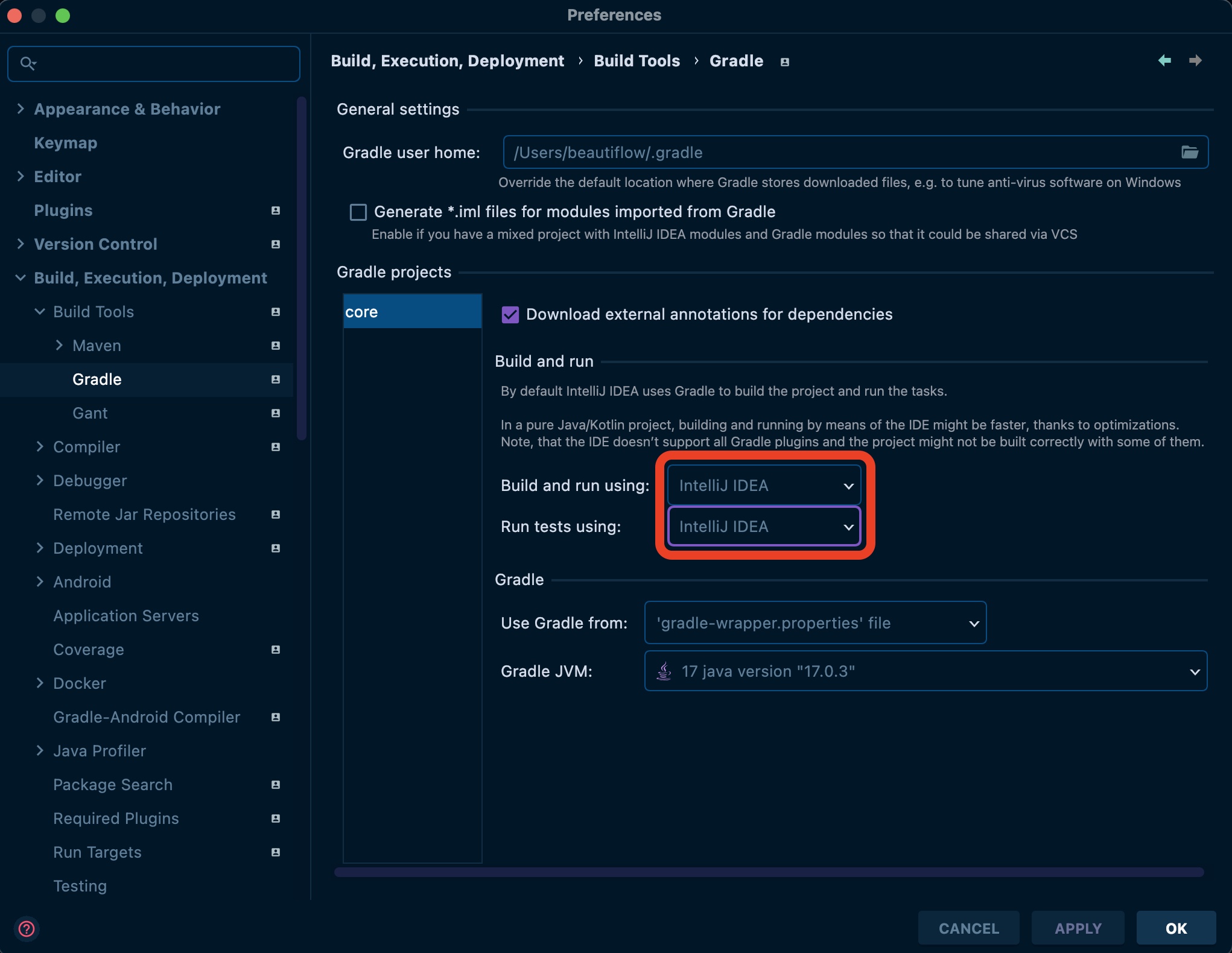
Task: Open help via the question mark icon
Action: coord(27,928)
